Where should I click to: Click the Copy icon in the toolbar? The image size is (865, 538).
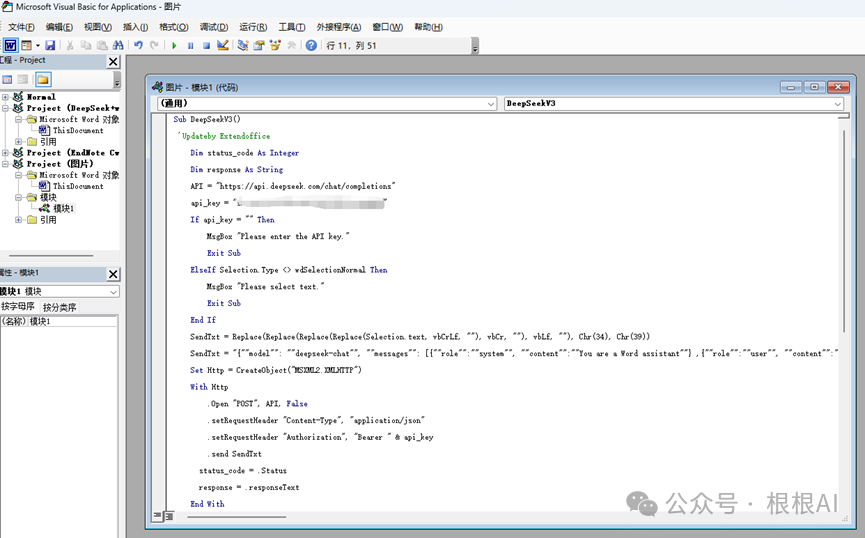pyautogui.click(x=86, y=45)
